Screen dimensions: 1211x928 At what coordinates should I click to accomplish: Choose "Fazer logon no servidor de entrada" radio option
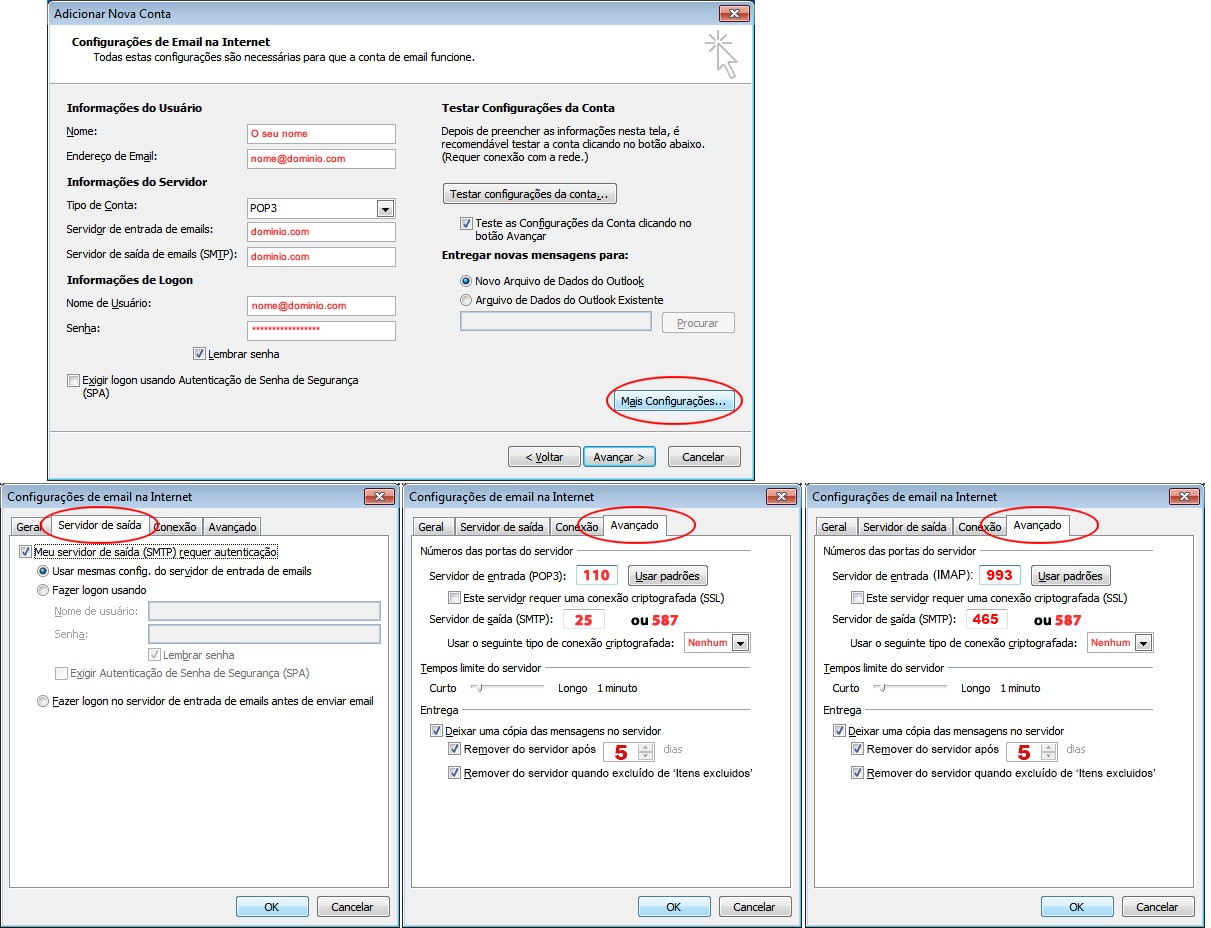[x=43, y=701]
